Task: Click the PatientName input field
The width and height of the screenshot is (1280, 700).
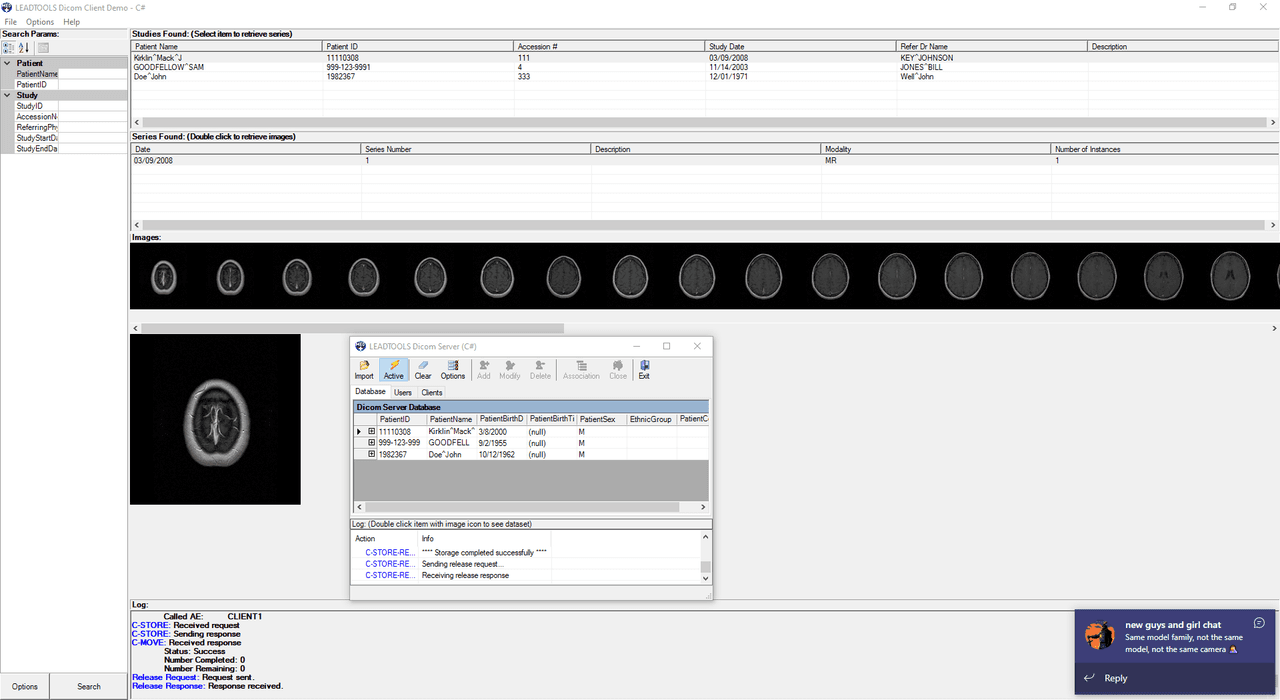Action: (x=93, y=74)
